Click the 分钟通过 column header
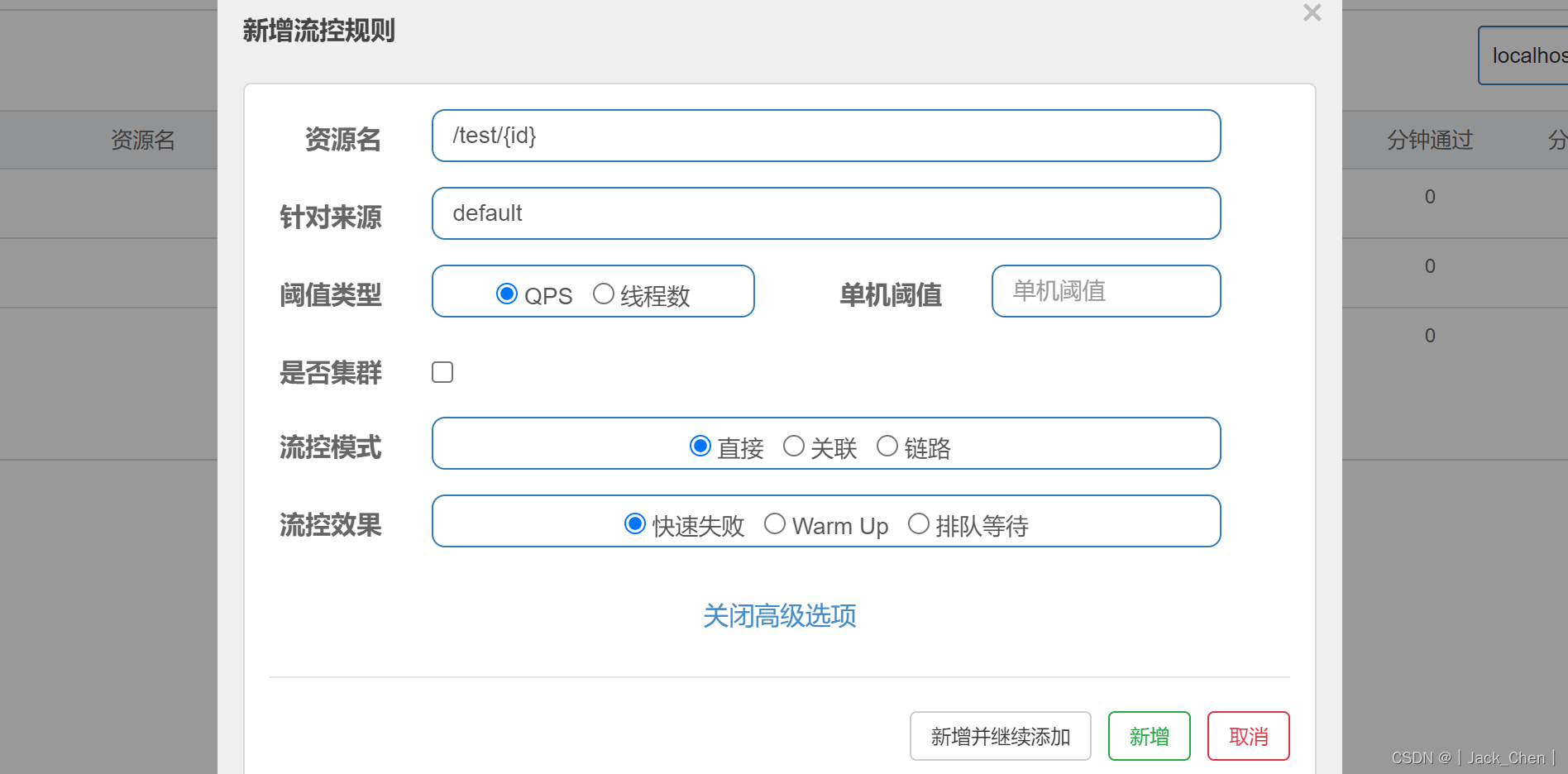Screen dimensions: 1568x774 point(1430,140)
